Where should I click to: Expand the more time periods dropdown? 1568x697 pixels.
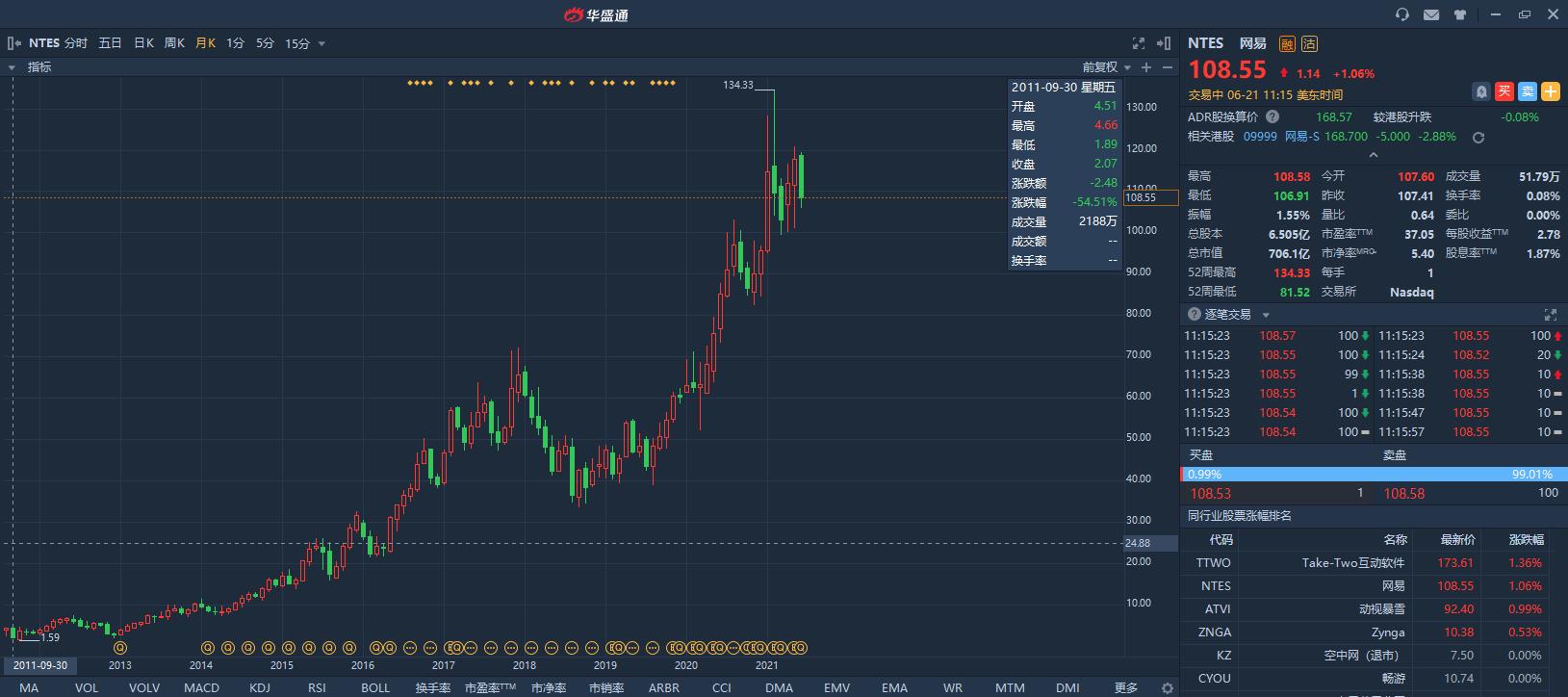pos(321,44)
